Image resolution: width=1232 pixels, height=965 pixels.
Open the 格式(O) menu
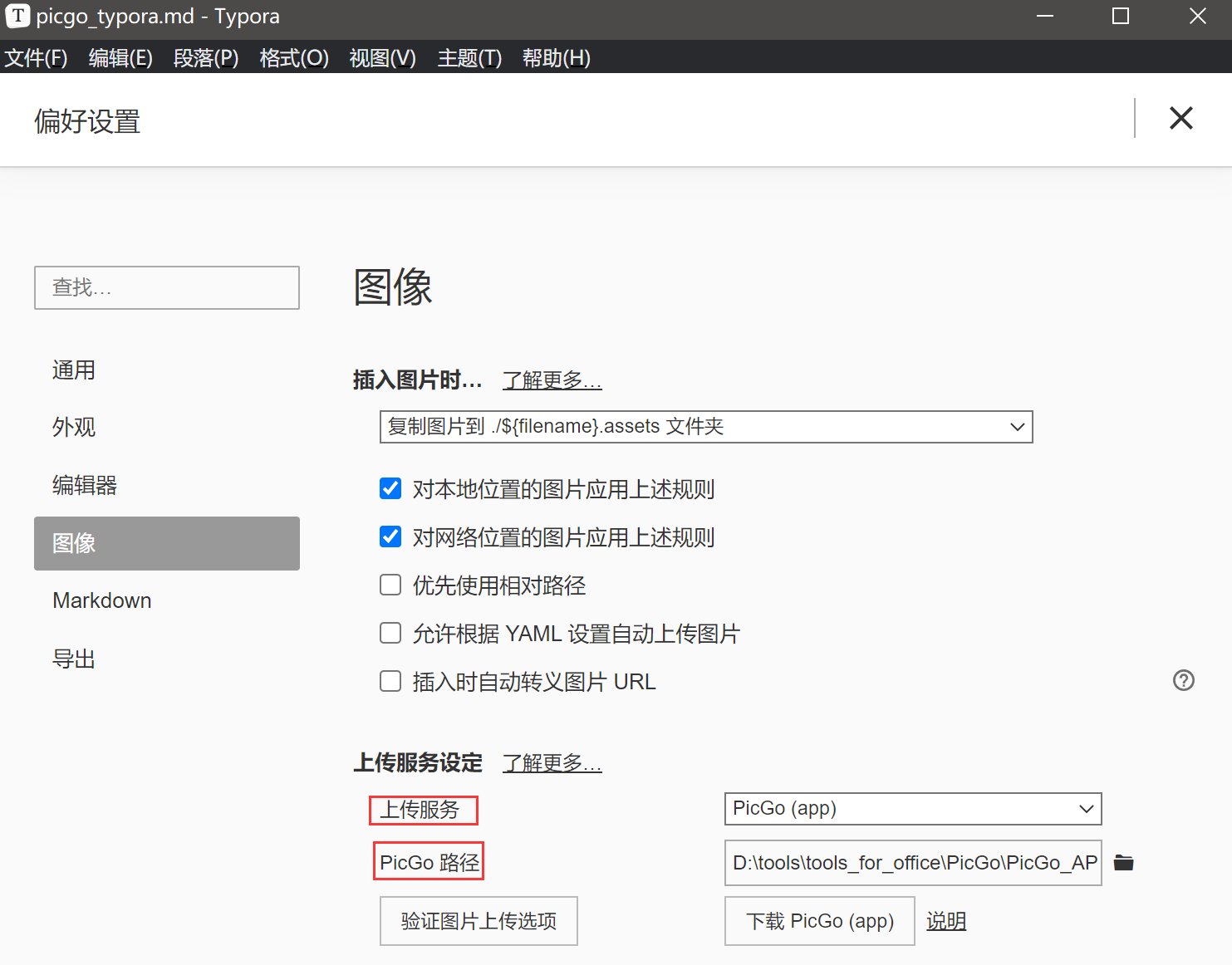pyautogui.click(x=294, y=58)
